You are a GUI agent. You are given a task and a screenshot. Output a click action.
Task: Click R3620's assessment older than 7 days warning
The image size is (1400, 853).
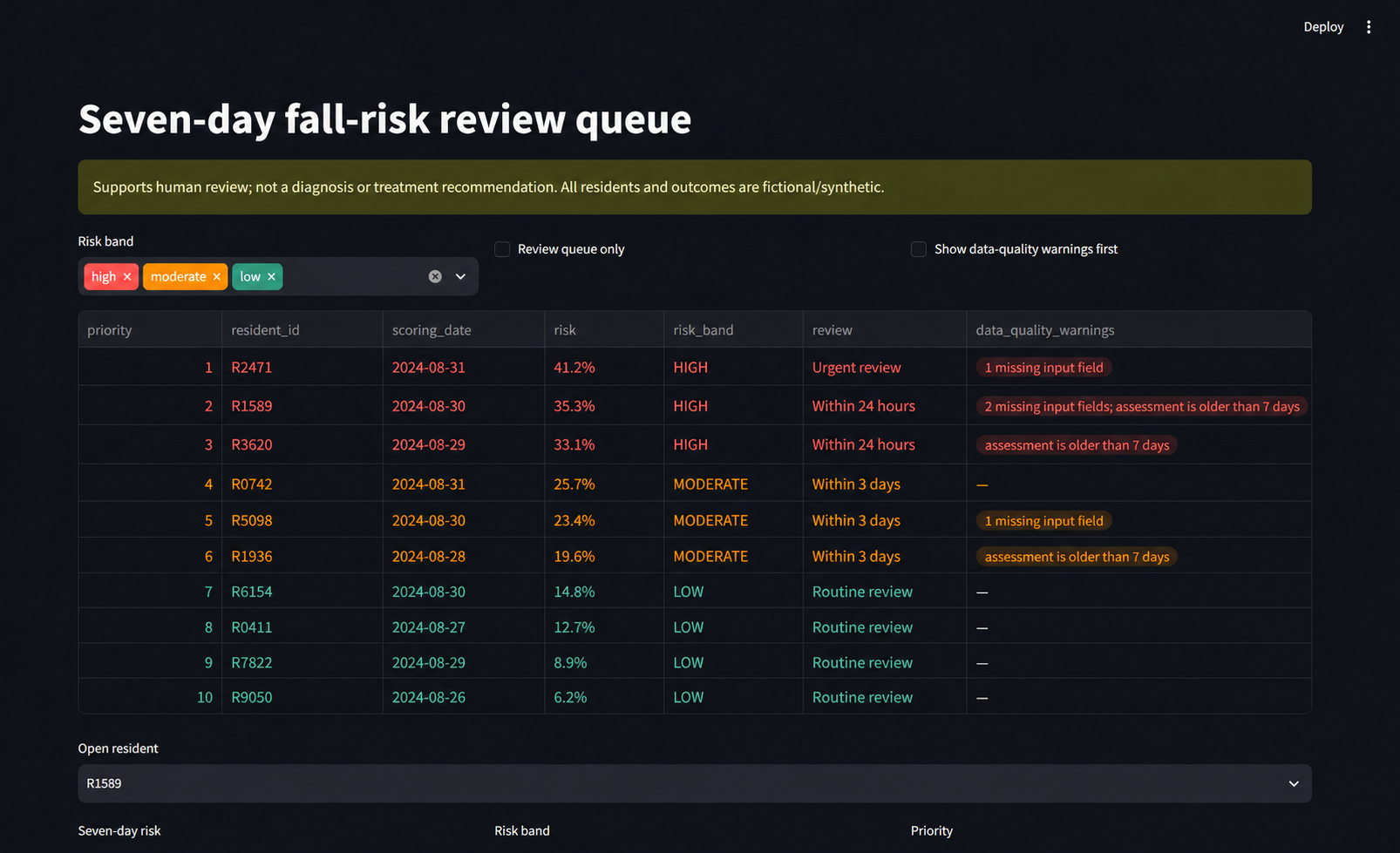pos(1077,445)
